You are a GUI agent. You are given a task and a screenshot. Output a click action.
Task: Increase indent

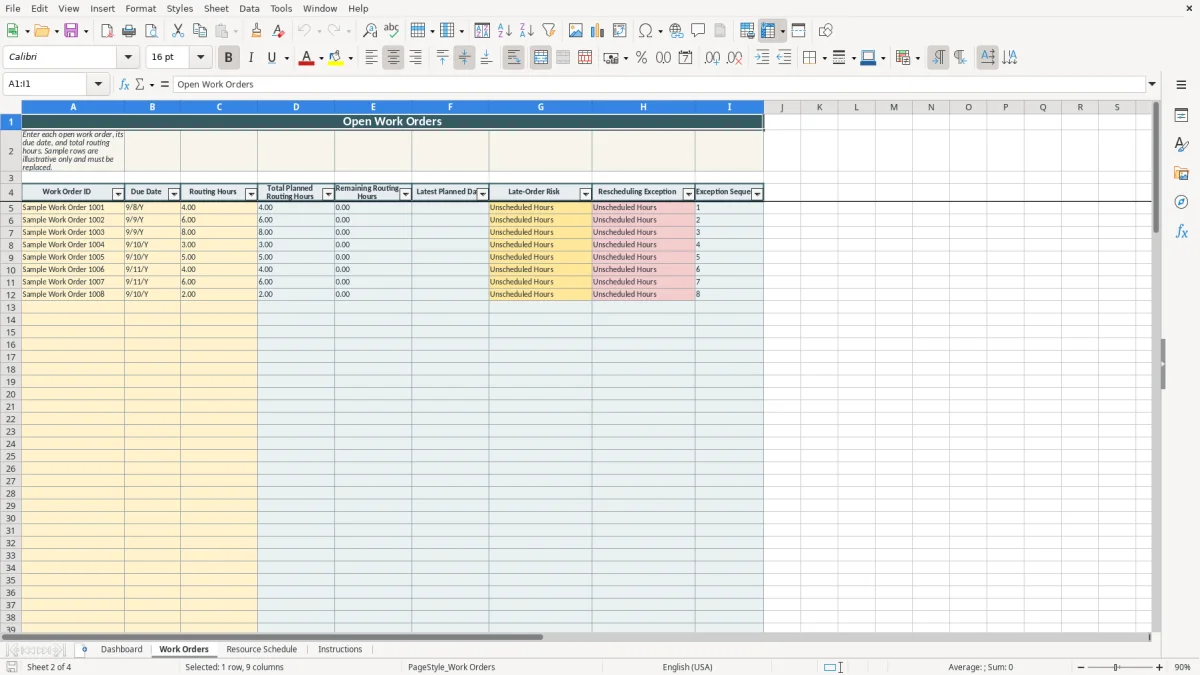coord(762,58)
